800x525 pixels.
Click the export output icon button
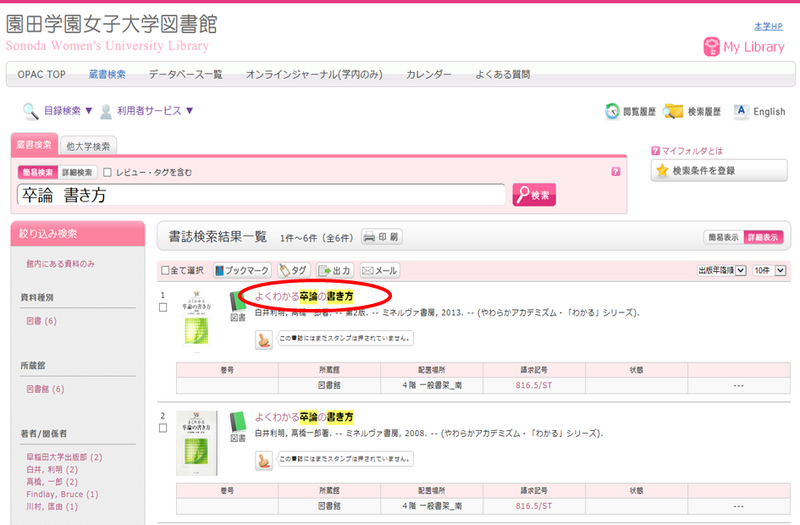tap(336, 270)
